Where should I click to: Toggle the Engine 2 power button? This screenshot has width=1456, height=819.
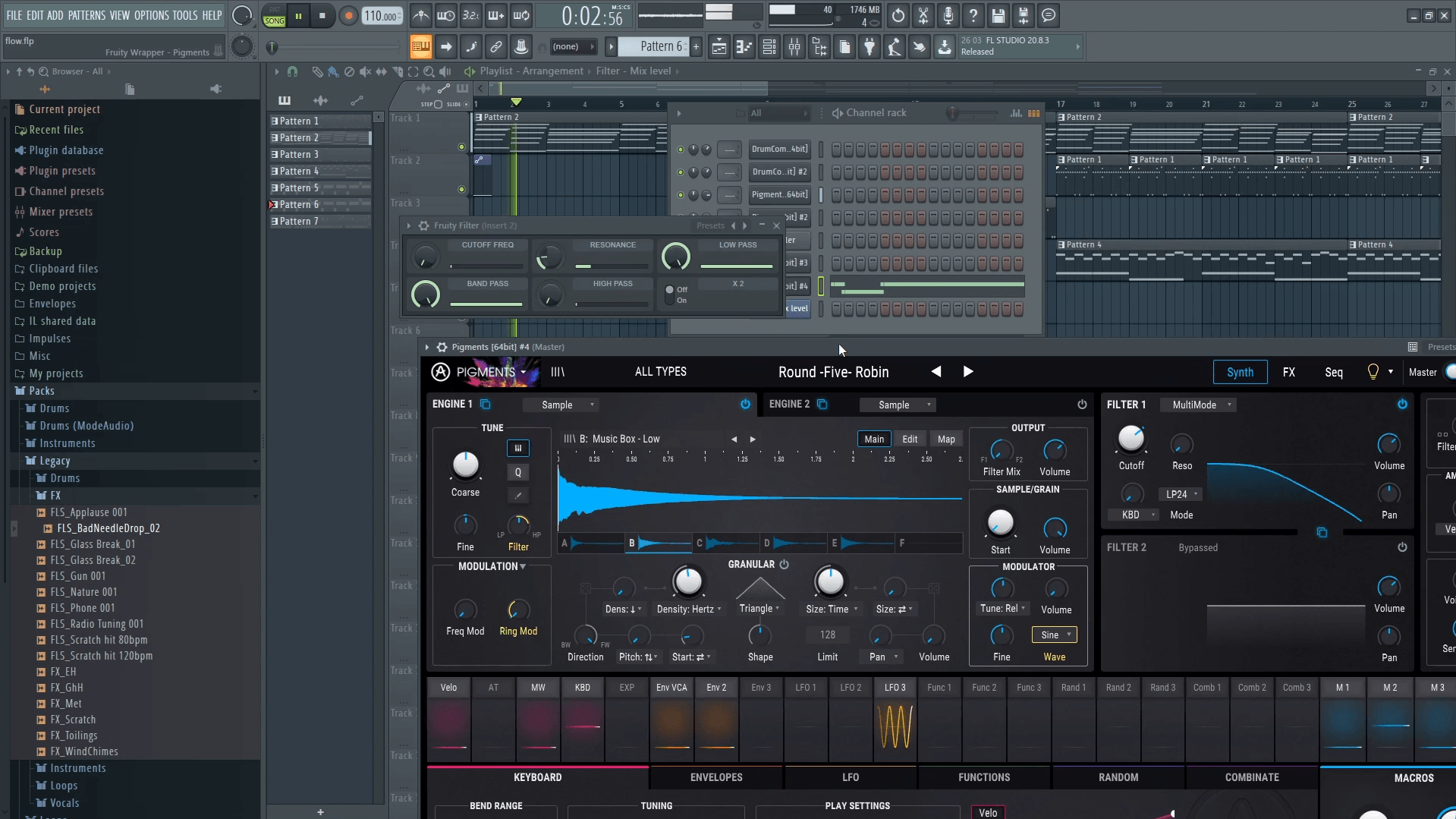pos(1082,405)
